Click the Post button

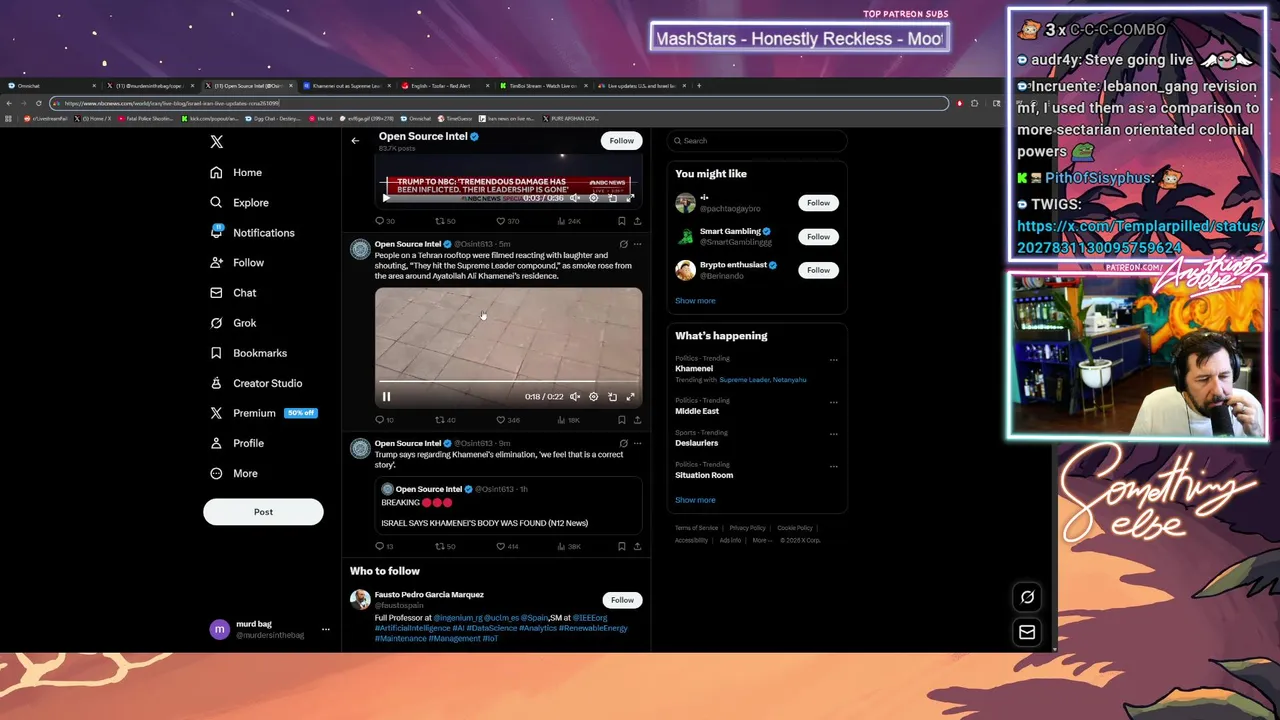pyautogui.click(x=263, y=512)
